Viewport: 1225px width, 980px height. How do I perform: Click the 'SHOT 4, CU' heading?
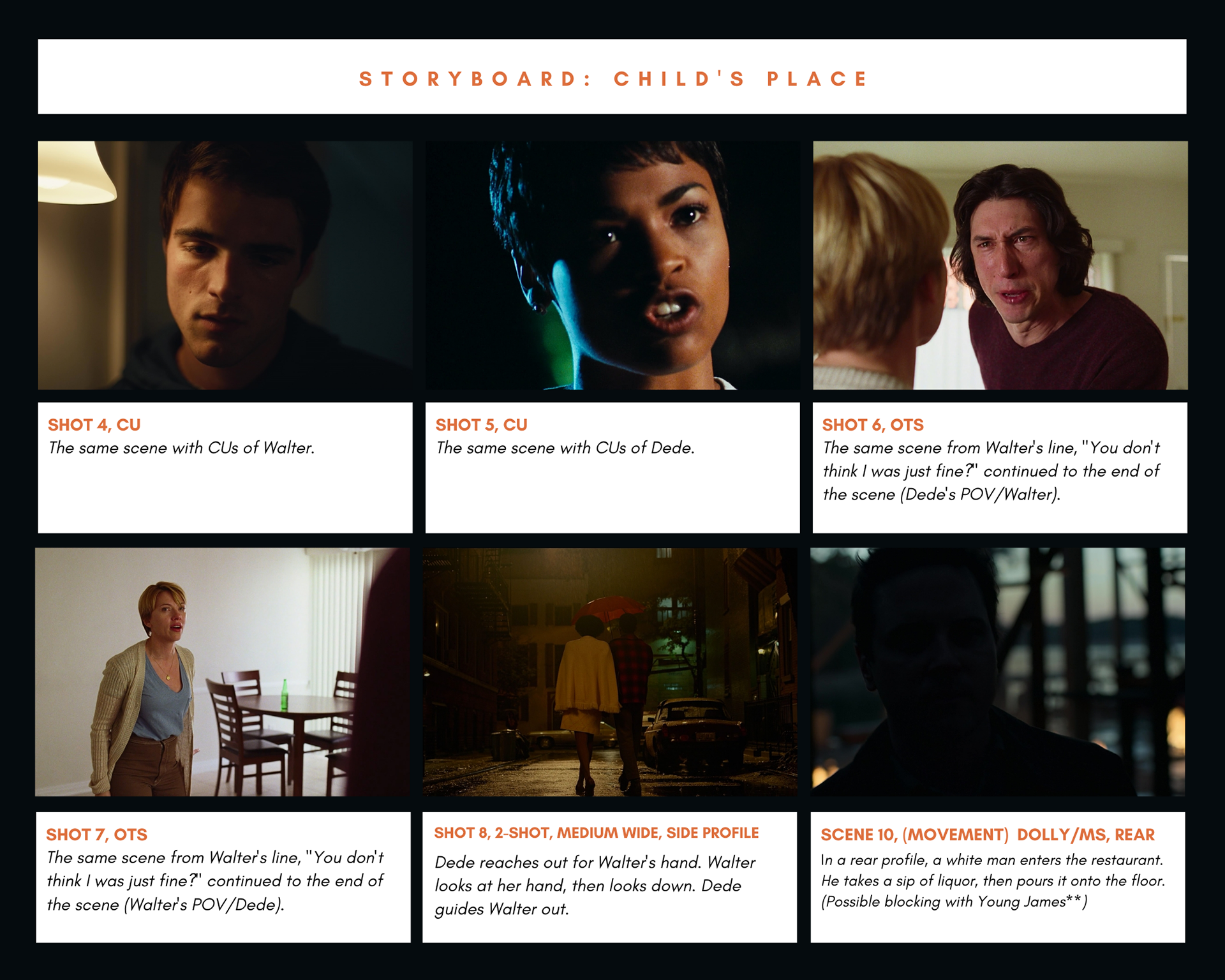(x=94, y=425)
